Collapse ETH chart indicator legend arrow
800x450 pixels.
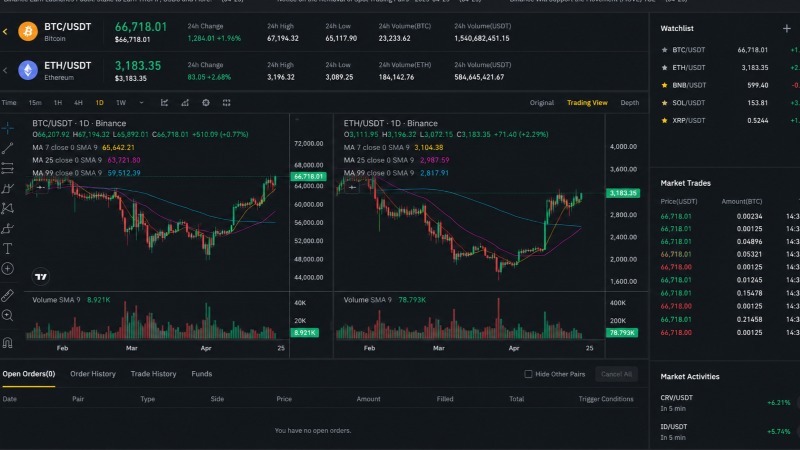coord(352,187)
